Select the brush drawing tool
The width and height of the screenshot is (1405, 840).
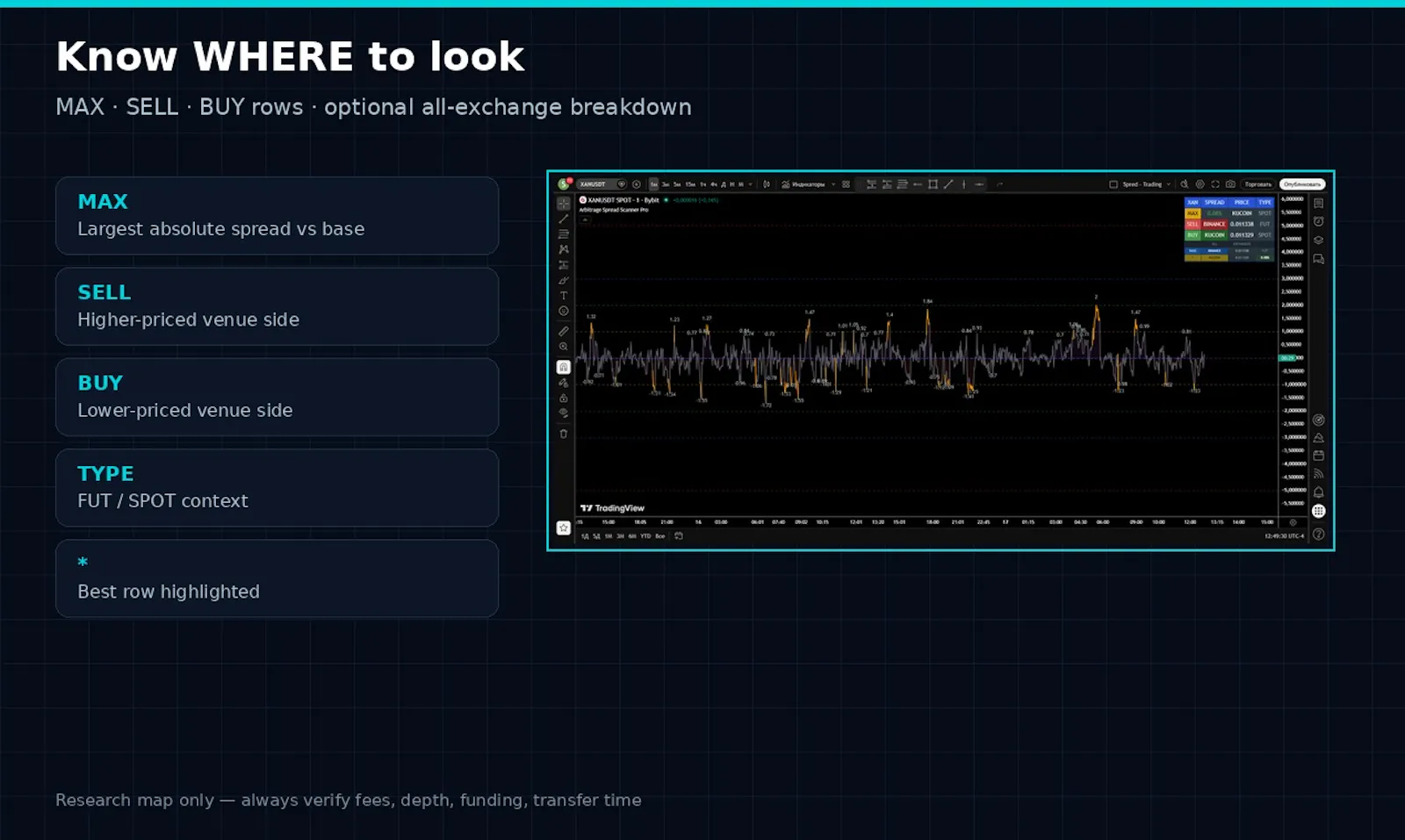564,280
